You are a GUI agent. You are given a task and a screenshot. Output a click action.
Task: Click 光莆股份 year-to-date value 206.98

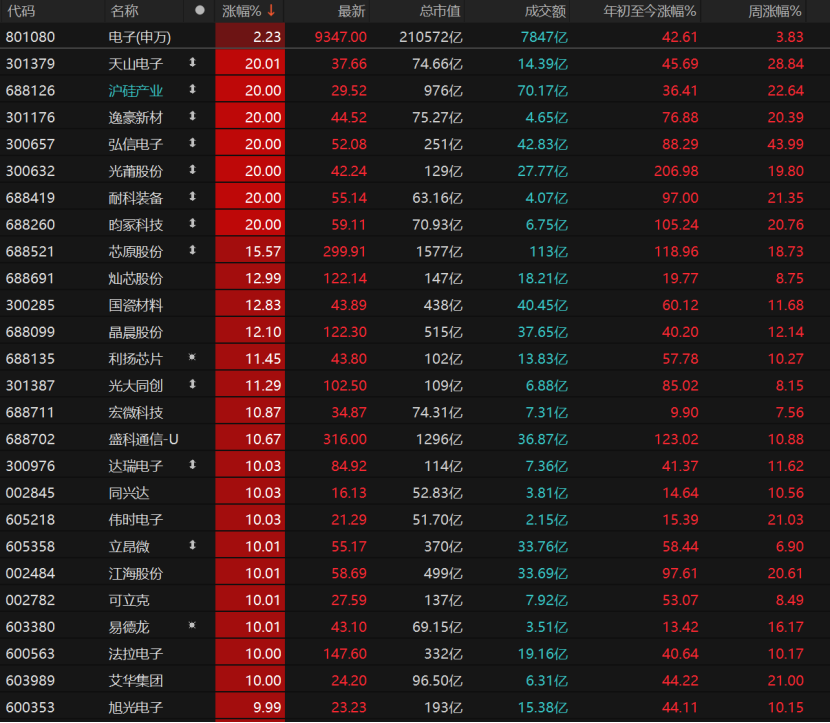(676, 171)
